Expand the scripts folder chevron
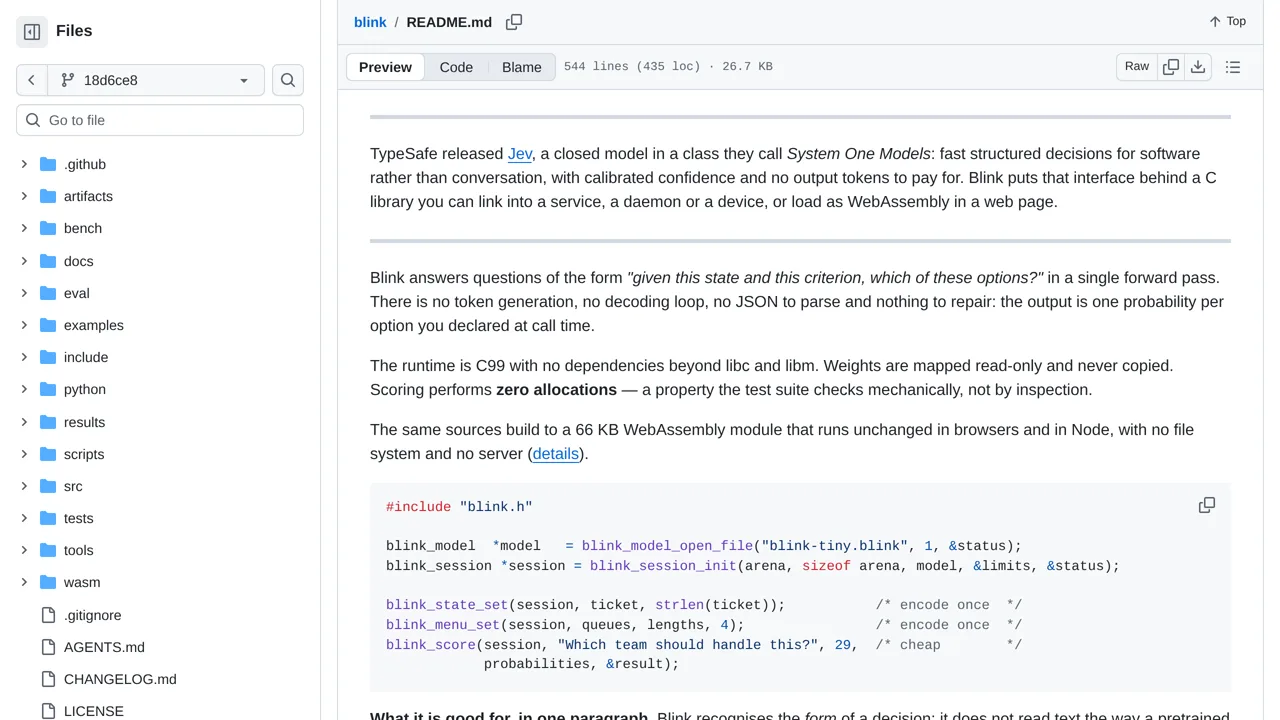1280x720 pixels. 24,454
